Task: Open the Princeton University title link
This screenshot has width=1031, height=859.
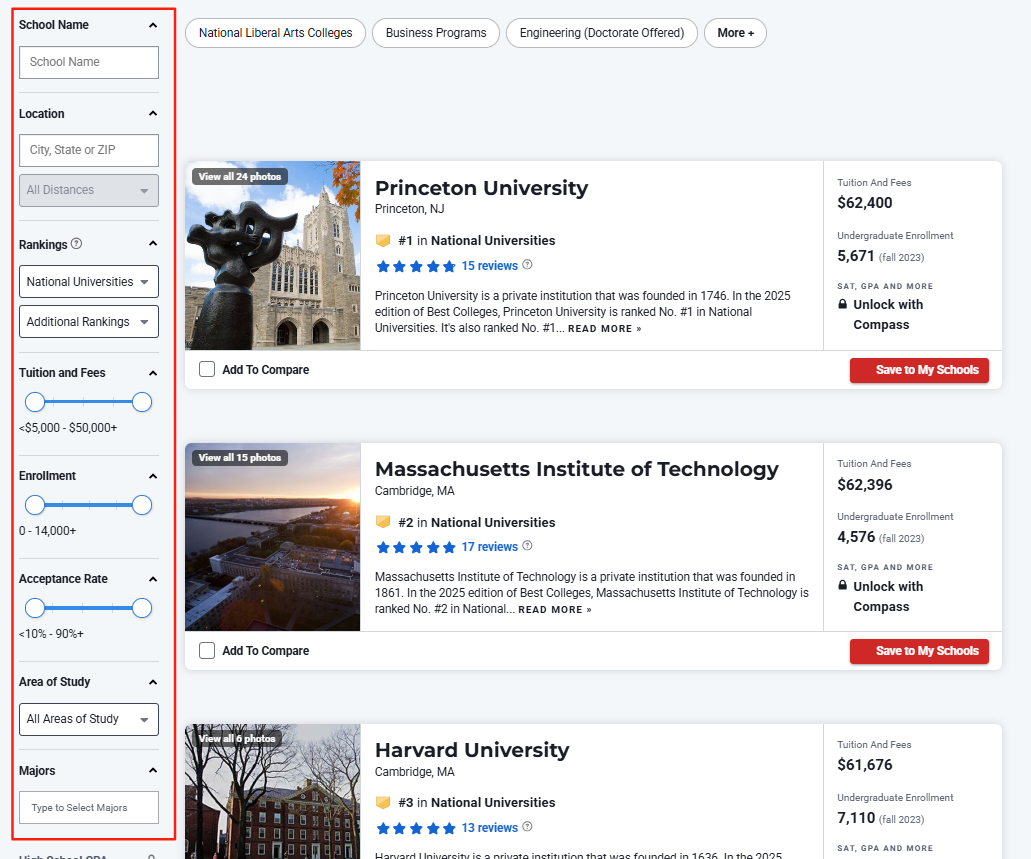Action: pyautogui.click(x=481, y=188)
